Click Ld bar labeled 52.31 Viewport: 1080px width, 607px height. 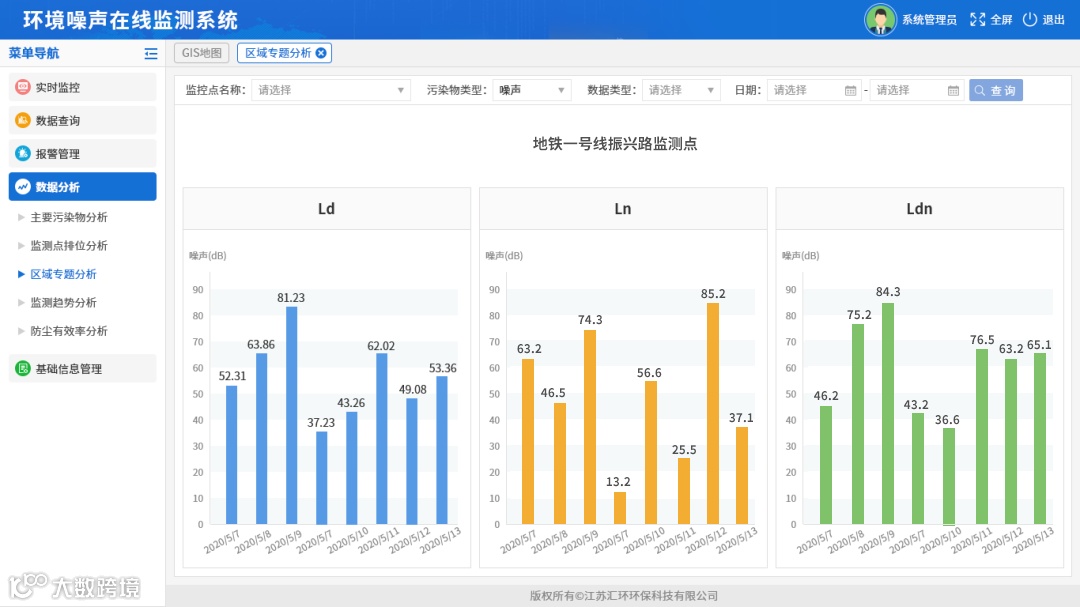[x=231, y=455]
